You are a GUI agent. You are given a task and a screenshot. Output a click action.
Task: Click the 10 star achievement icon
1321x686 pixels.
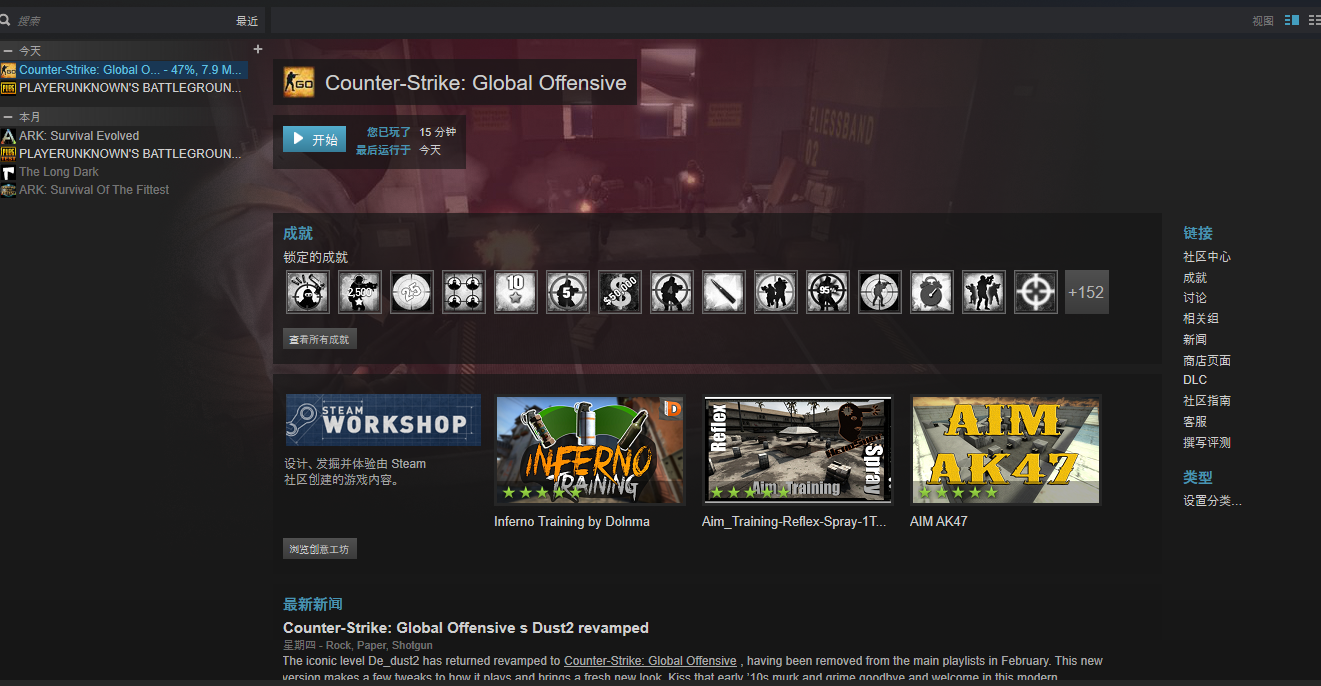click(x=516, y=292)
